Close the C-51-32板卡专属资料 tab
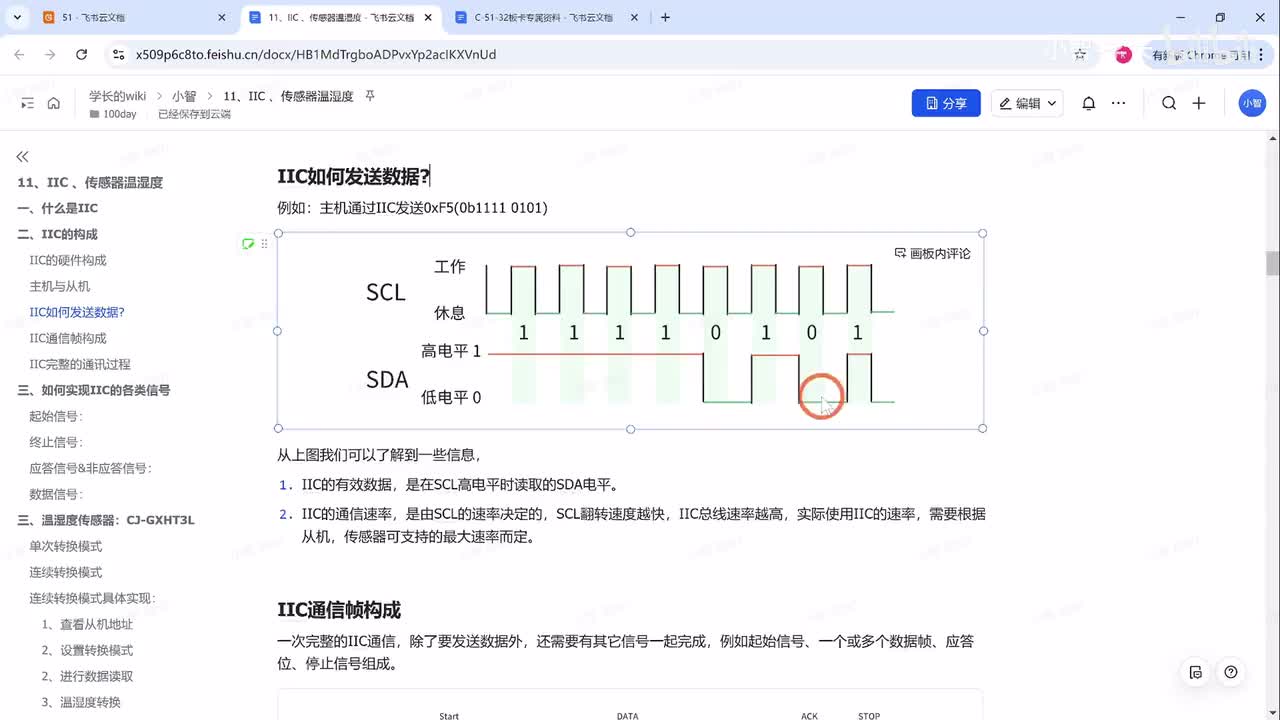This screenshot has height=720, width=1280. tap(632, 17)
